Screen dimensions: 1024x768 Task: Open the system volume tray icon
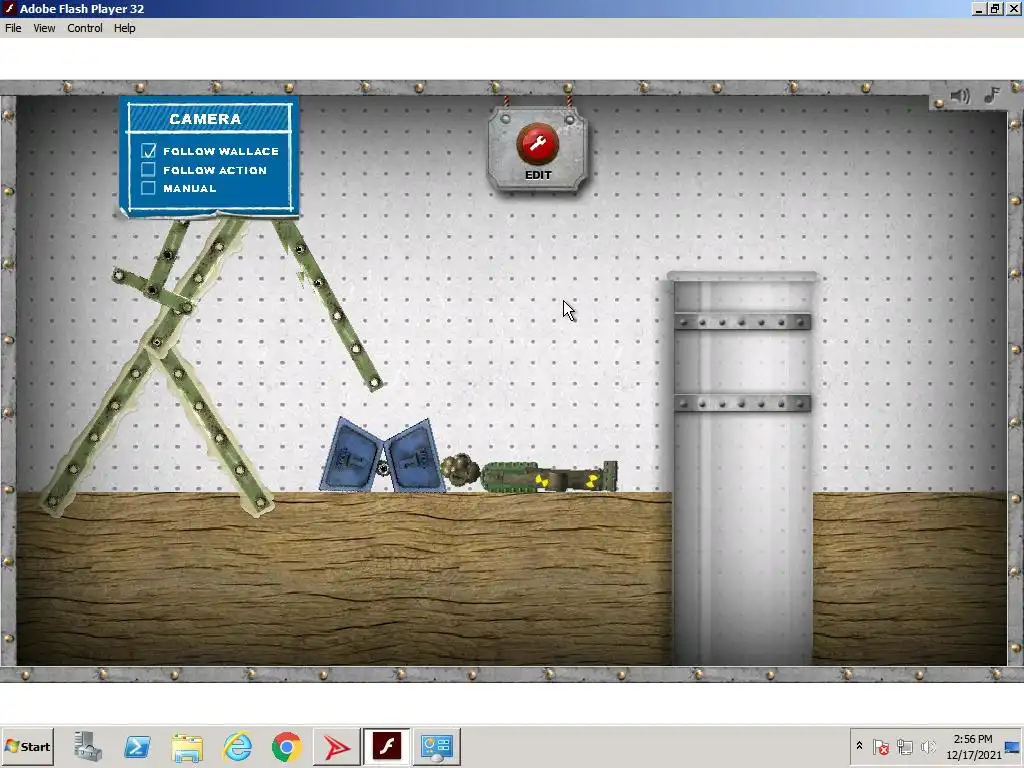click(928, 746)
